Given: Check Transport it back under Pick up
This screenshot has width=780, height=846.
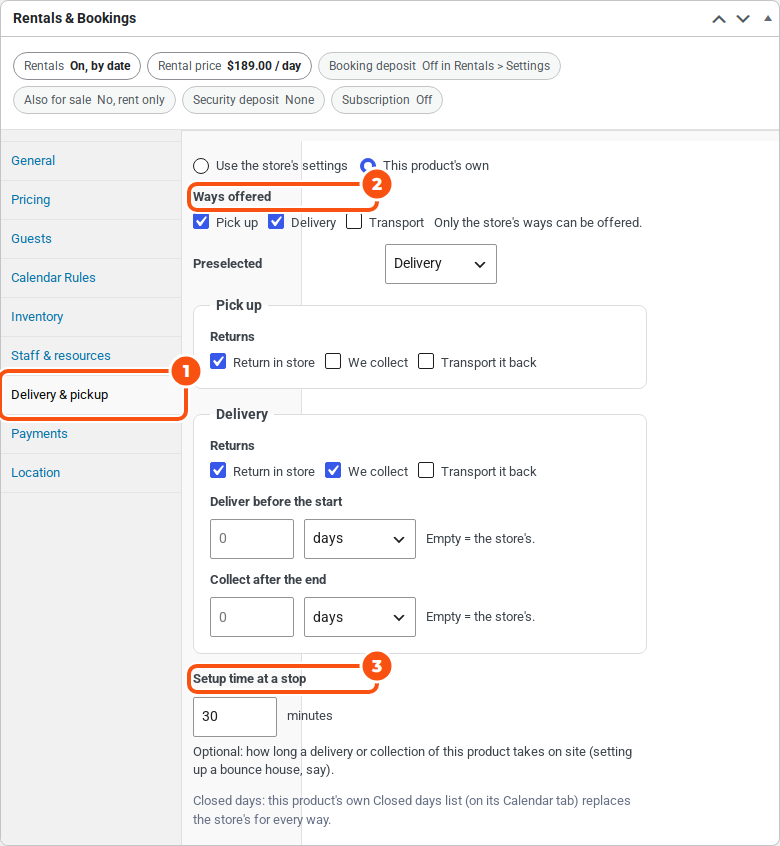Looking at the screenshot, I should [426, 361].
